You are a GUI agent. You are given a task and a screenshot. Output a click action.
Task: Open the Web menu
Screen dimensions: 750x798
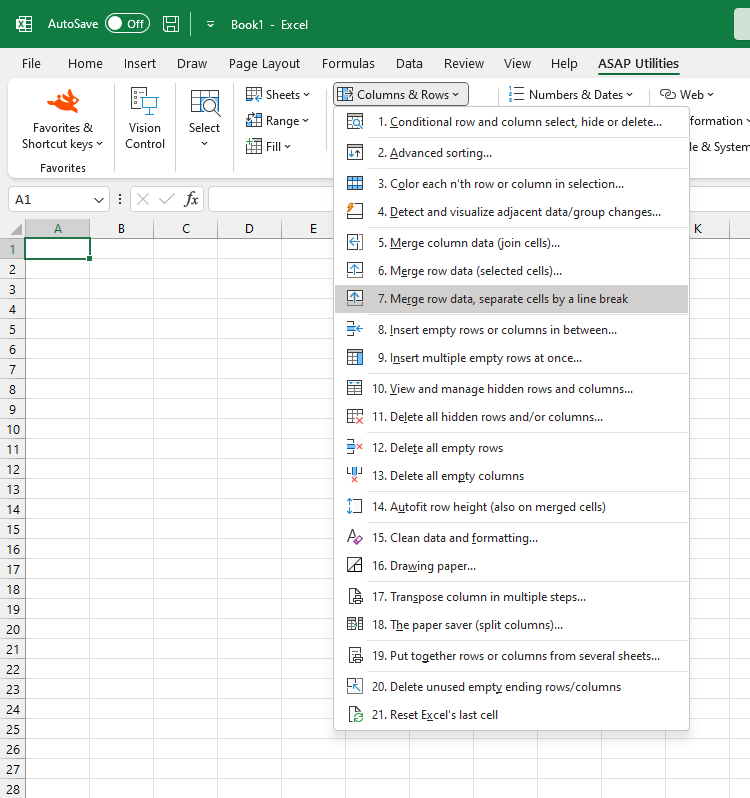coord(686,95)
